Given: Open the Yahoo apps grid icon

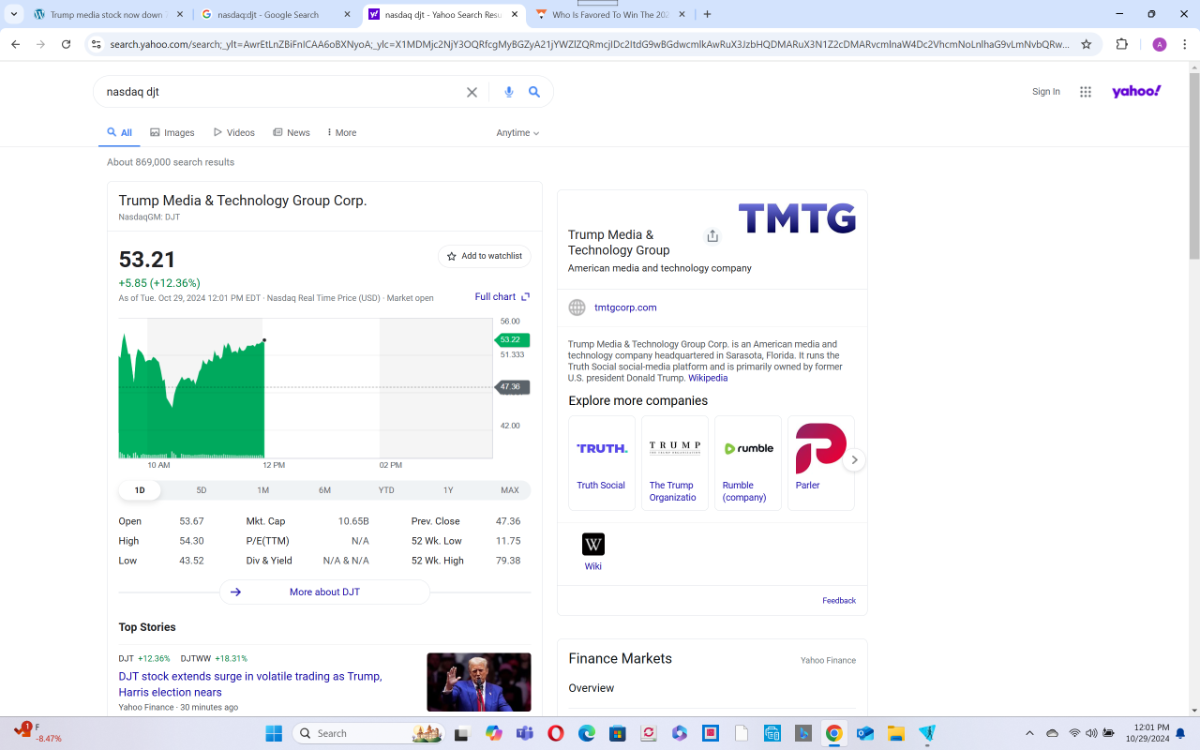Looking at the screenshot, I should (x=1085, y=92).
